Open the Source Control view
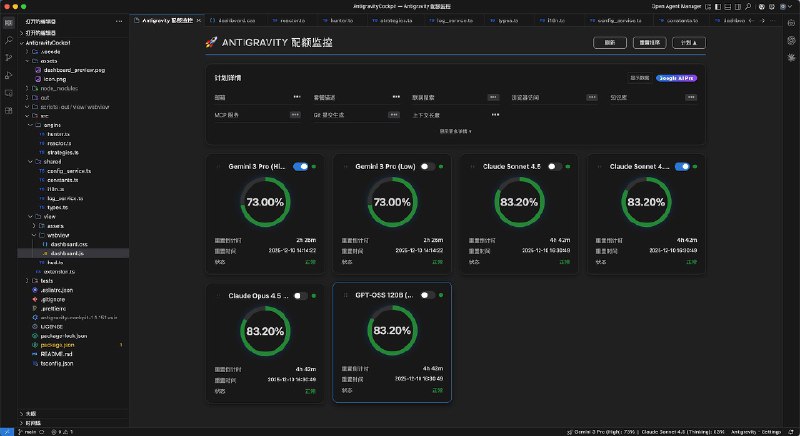The width and height of the screenshot is (800, 436). pos(8,59)
